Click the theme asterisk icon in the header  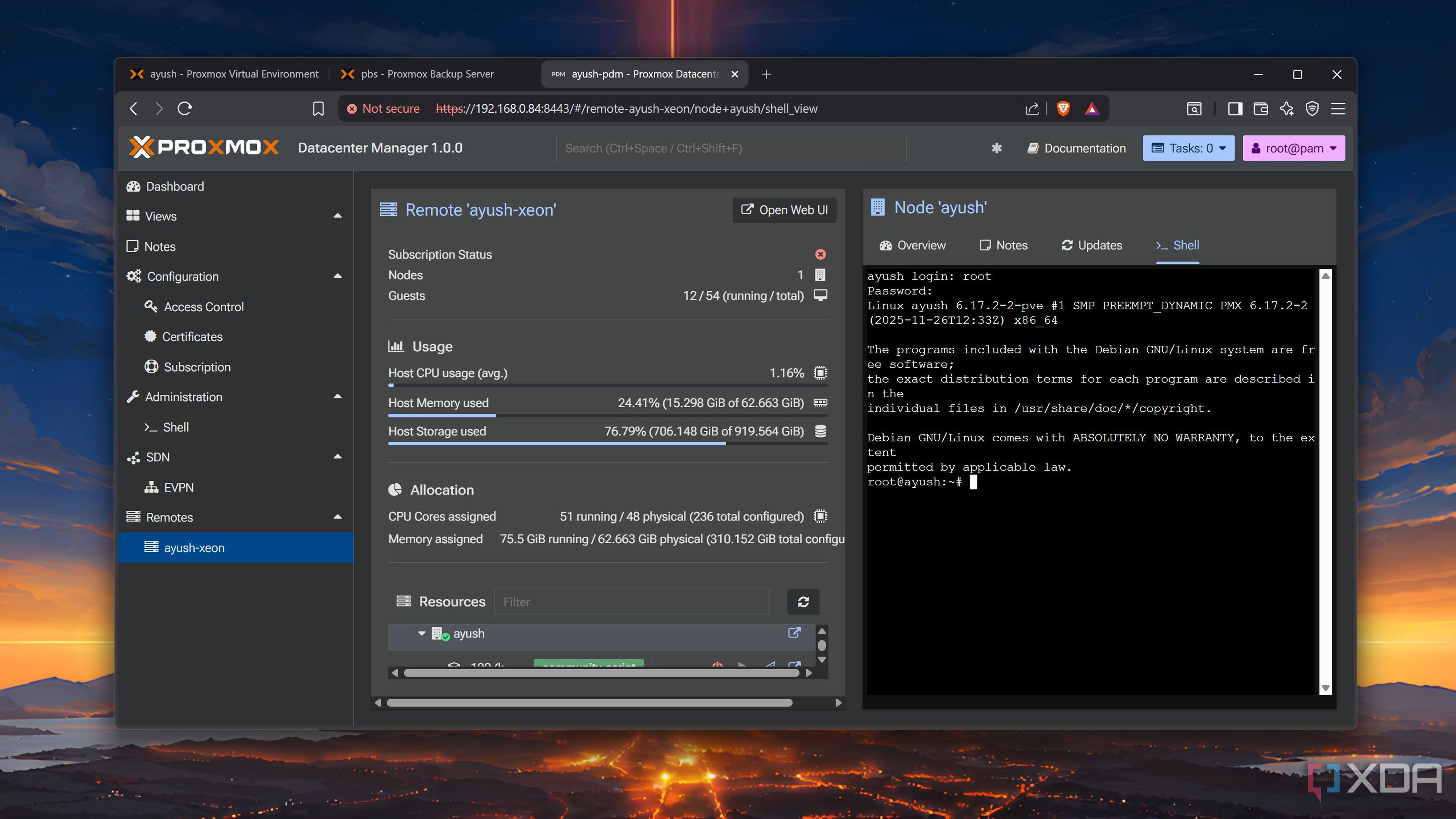tap(996, 148)
